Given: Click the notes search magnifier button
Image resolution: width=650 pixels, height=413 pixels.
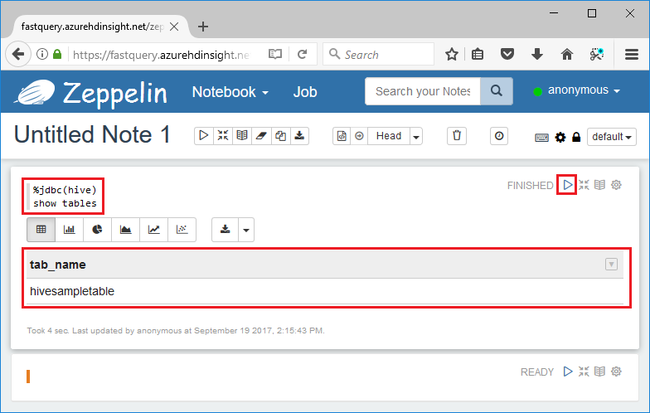Looking at the screenshot, I should [496, 91].
